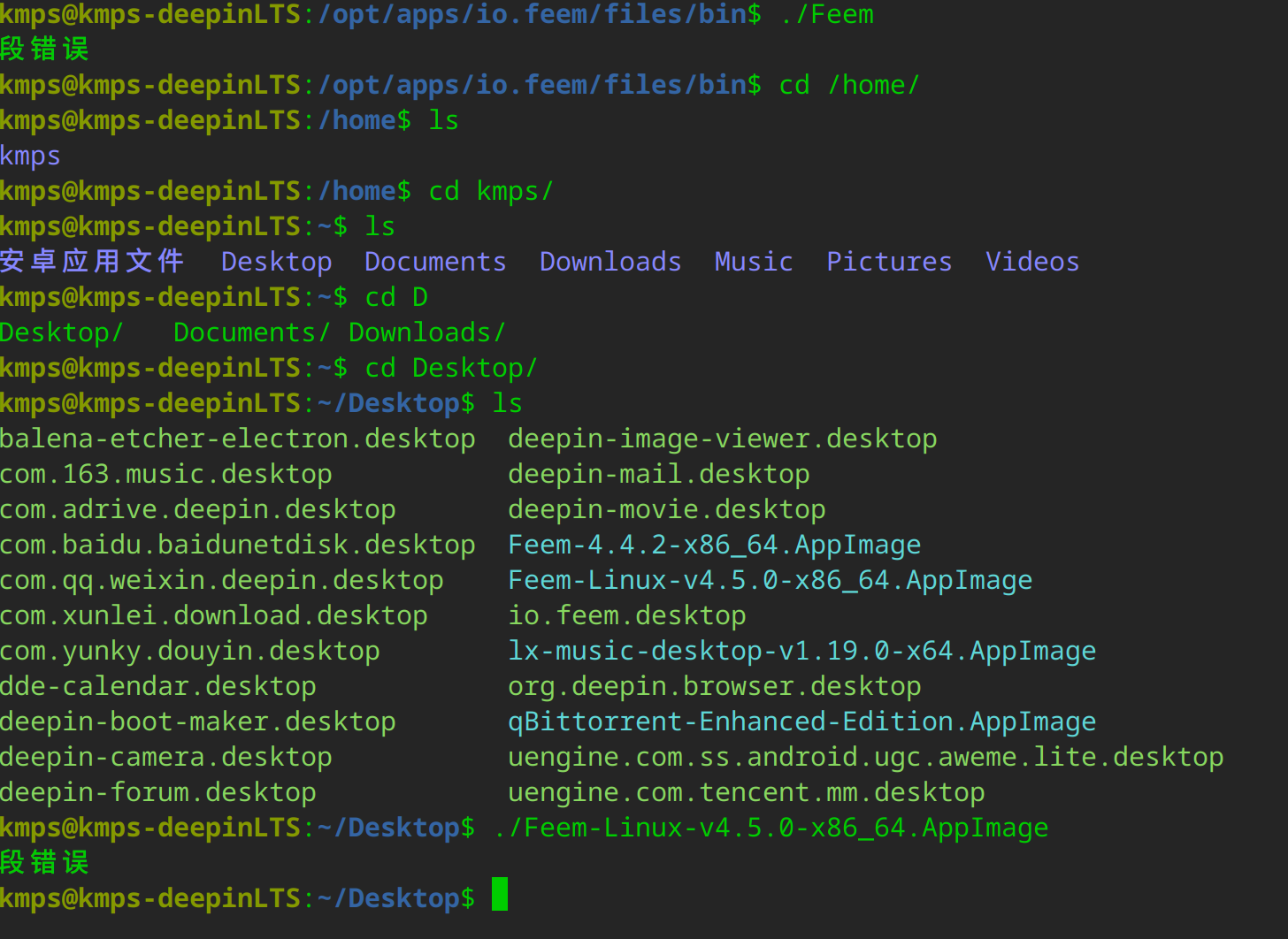
Task: Click the dde-calendar.desktop file name
Action: [157, 686]
